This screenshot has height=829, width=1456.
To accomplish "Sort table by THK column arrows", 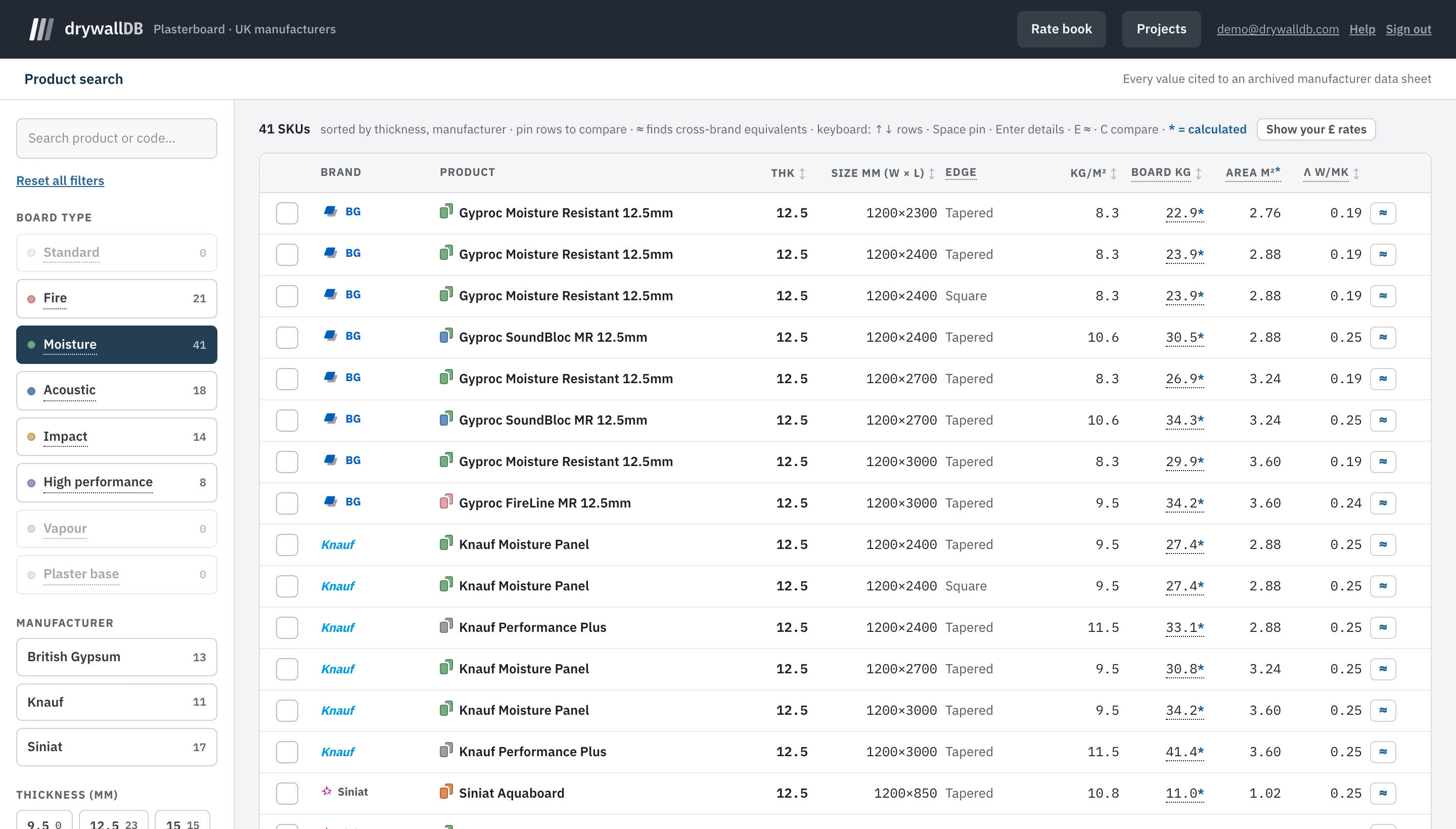I will tap(802, 173).
